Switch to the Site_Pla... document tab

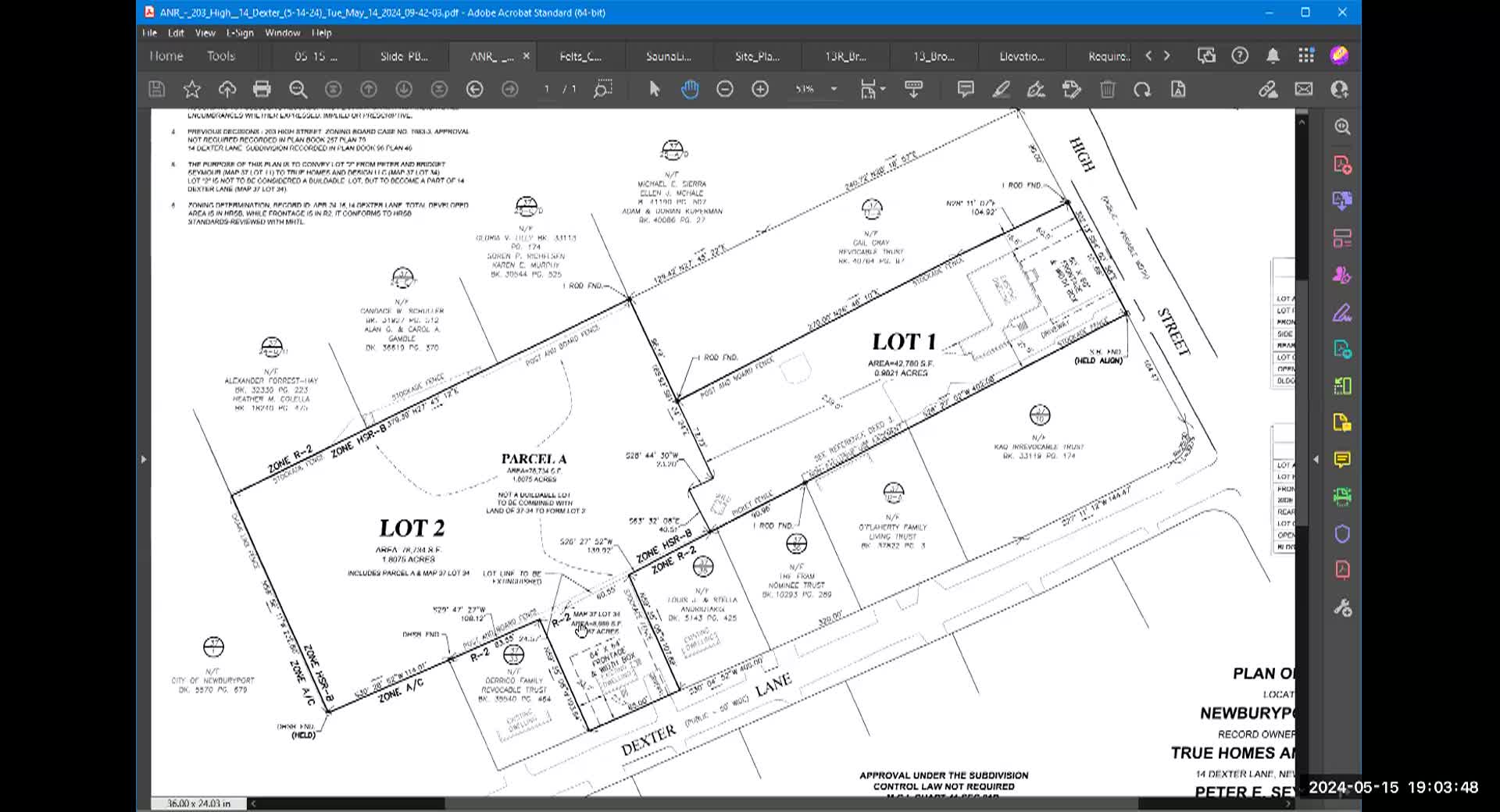756,56
